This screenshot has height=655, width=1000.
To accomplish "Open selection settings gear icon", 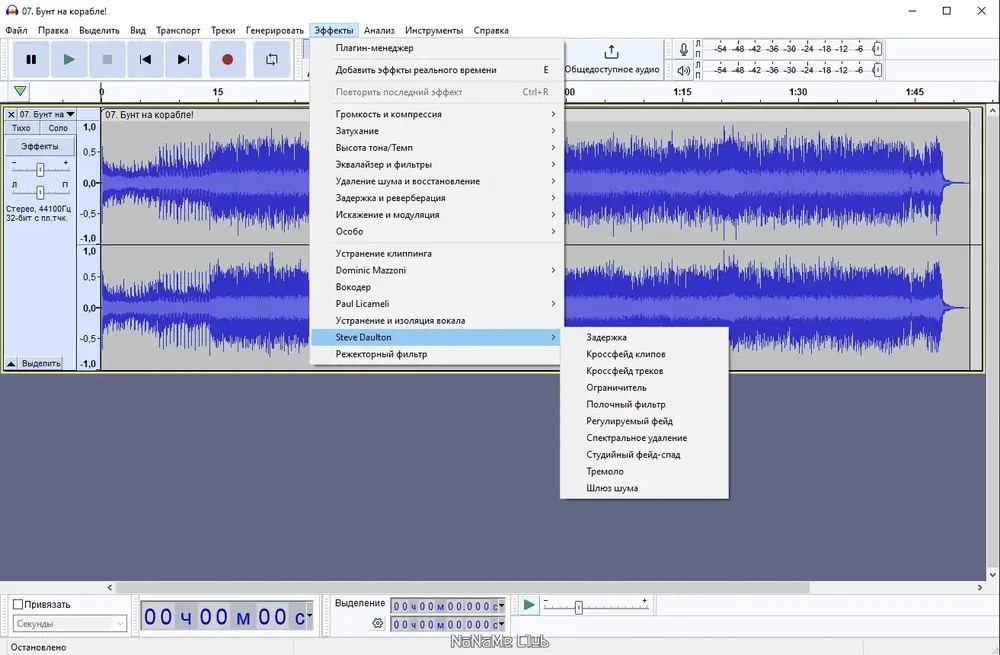I will tap(378, 623).
